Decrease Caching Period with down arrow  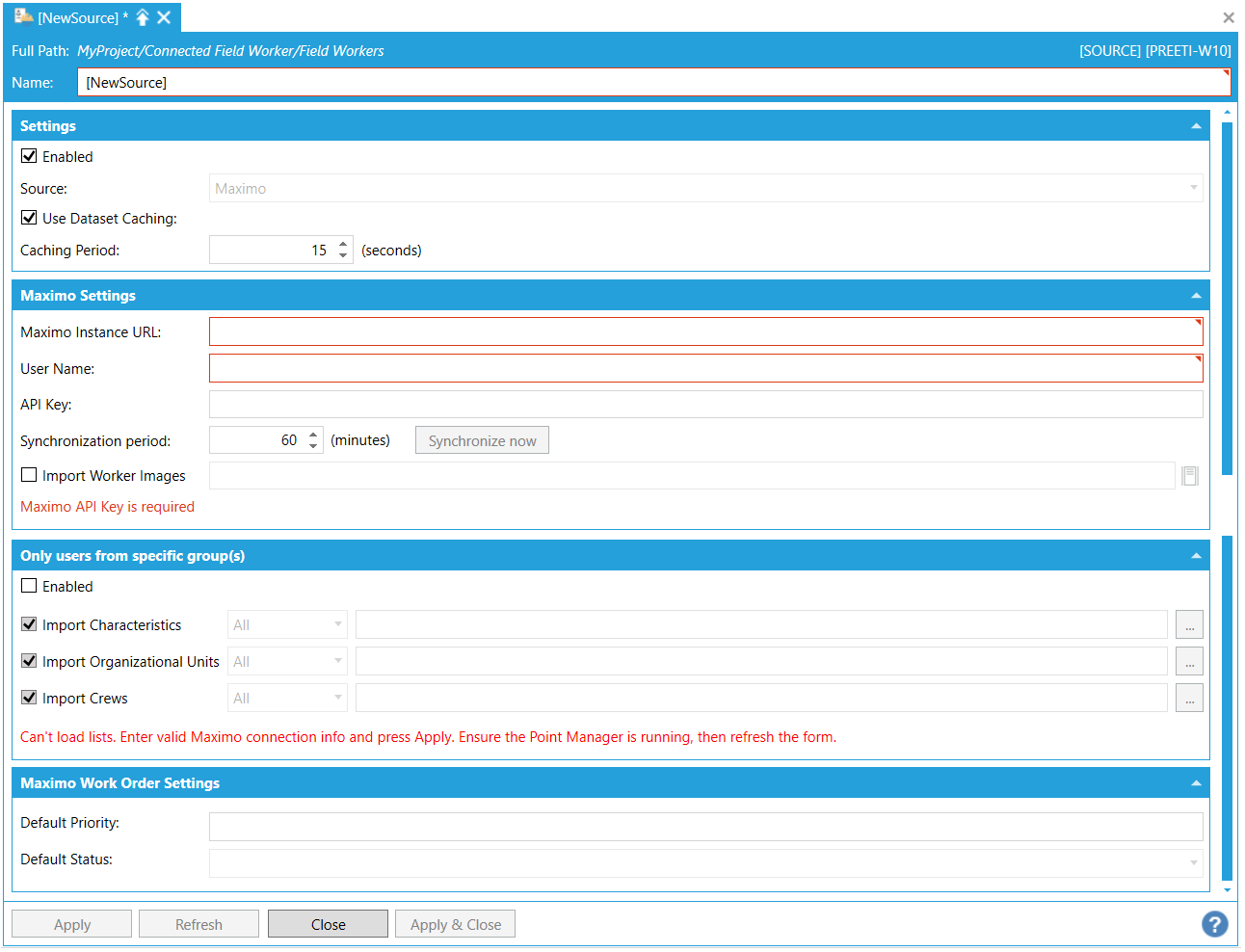pyautogui.click(x=343, y=256)
